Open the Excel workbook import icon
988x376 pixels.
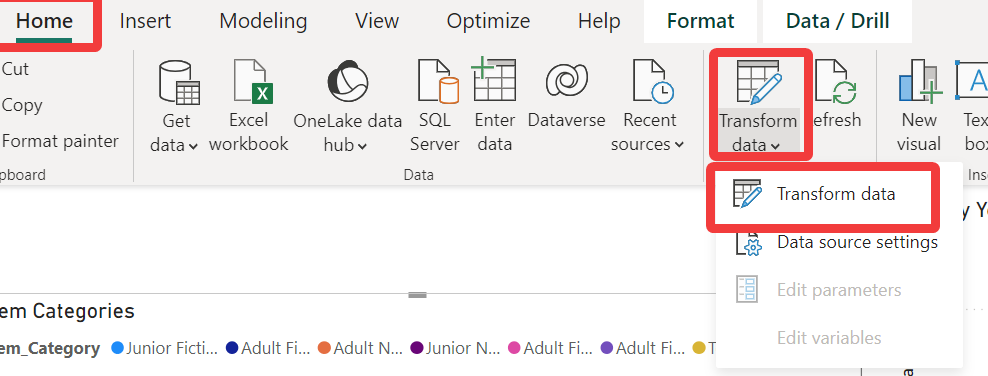251,81
